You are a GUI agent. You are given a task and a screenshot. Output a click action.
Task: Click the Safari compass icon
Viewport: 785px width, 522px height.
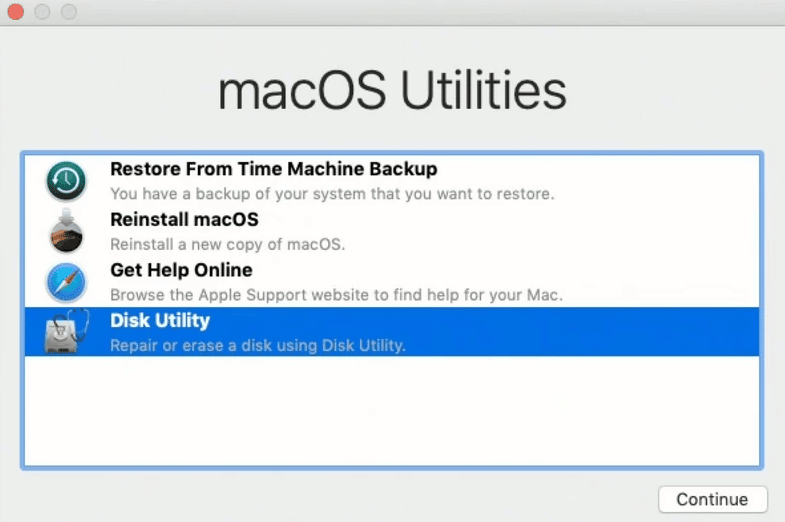[66, 282]
